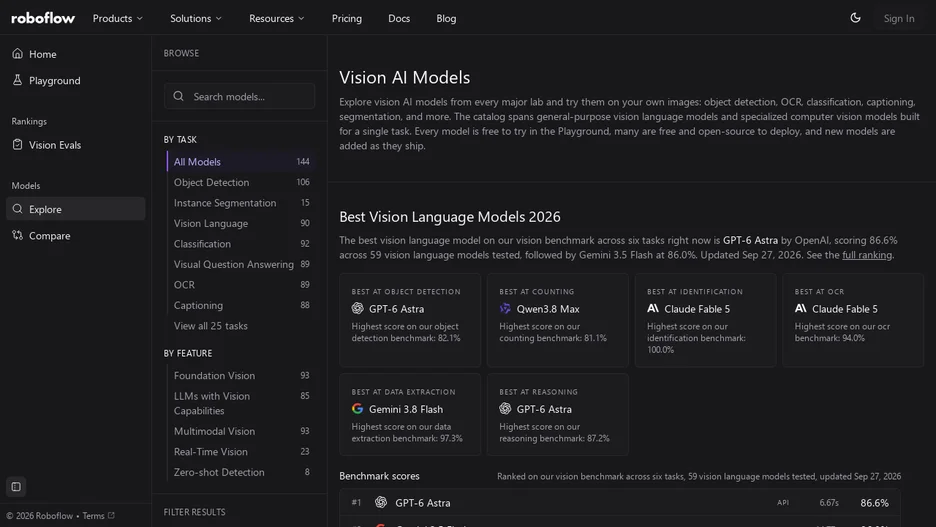Filter by Vision Language task
Viewport: 936px width, 527px height.
[241, 223]
